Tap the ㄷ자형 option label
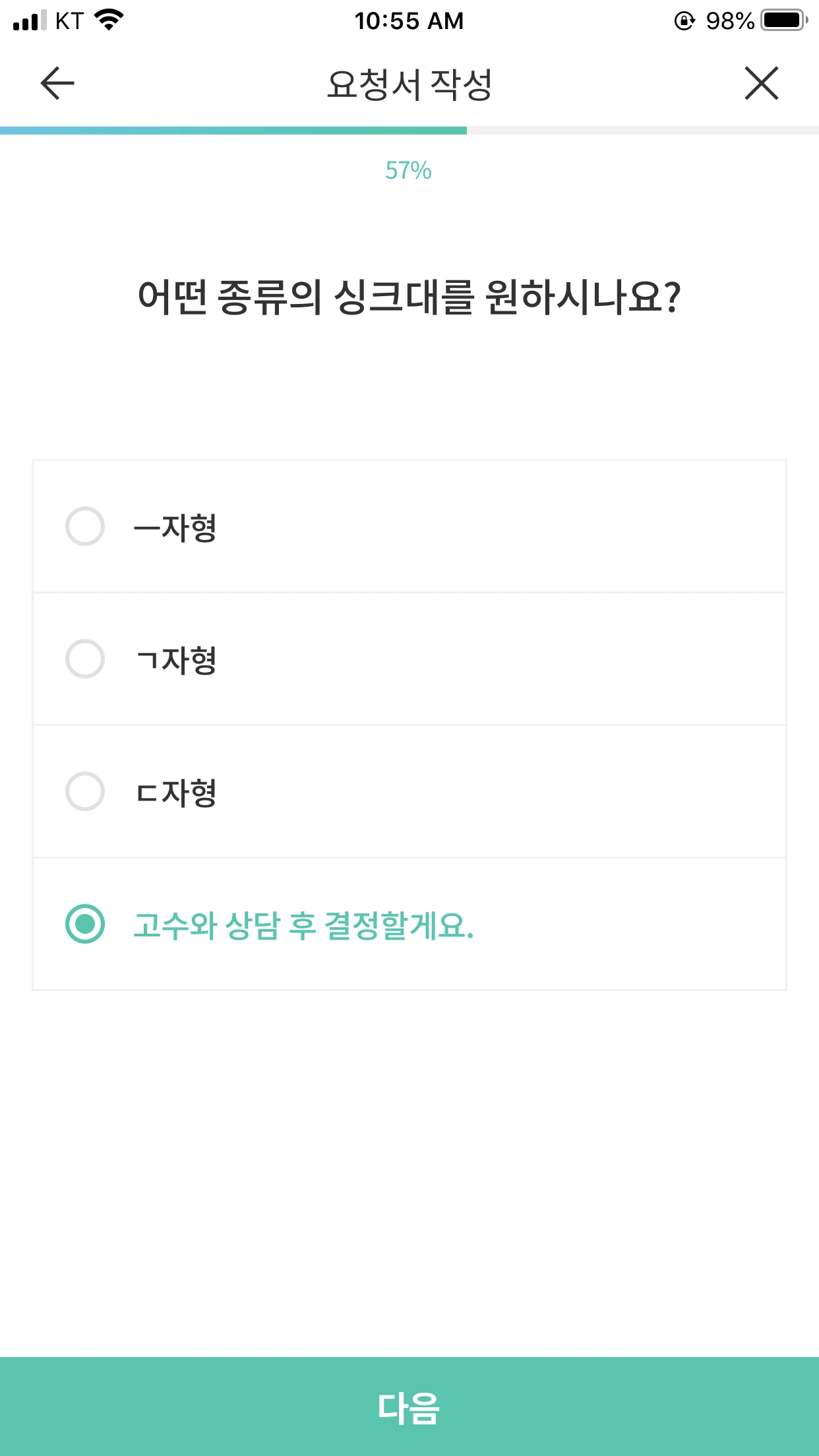 pyautogui.click(x=176, y=793)
